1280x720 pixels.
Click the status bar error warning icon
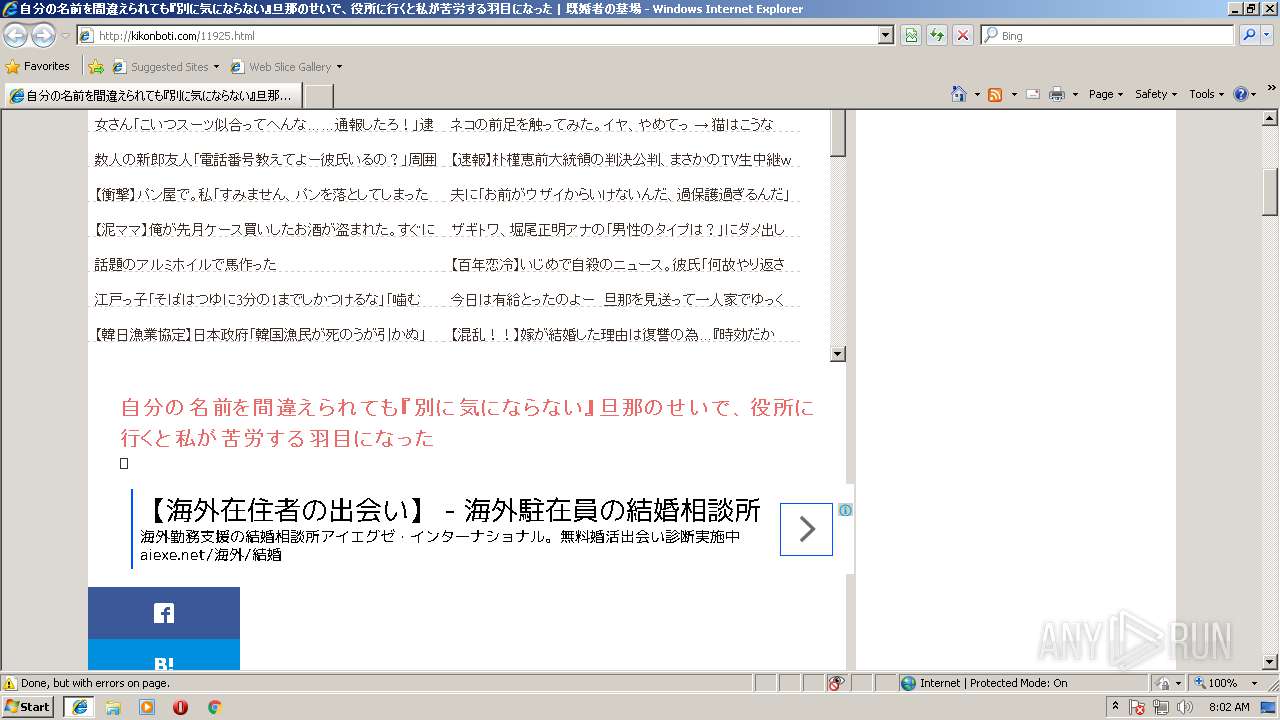tap(10, 683)
